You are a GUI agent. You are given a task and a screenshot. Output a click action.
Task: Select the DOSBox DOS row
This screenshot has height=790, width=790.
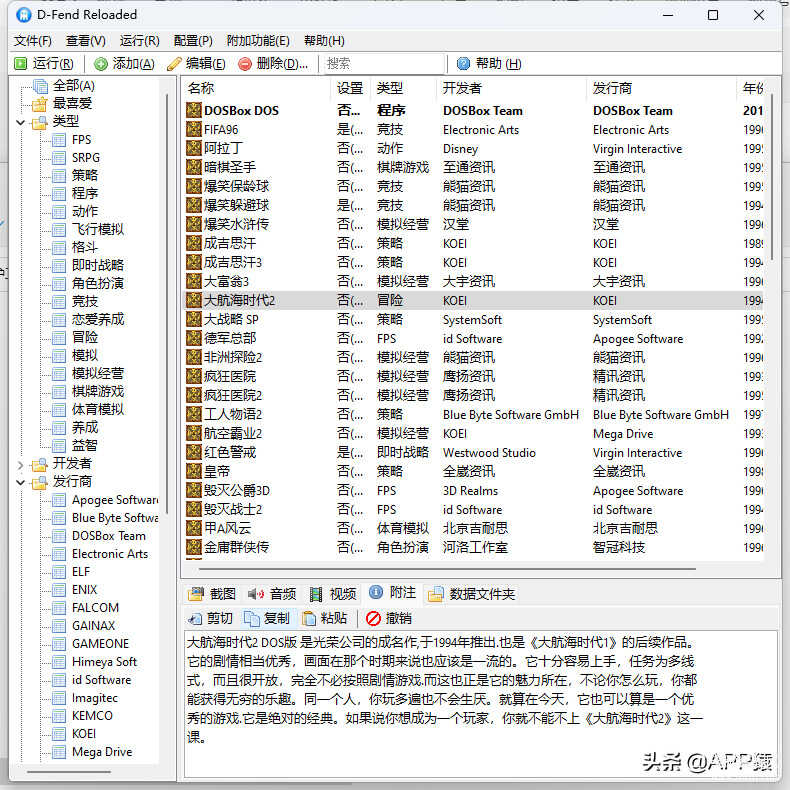(473, 110)
